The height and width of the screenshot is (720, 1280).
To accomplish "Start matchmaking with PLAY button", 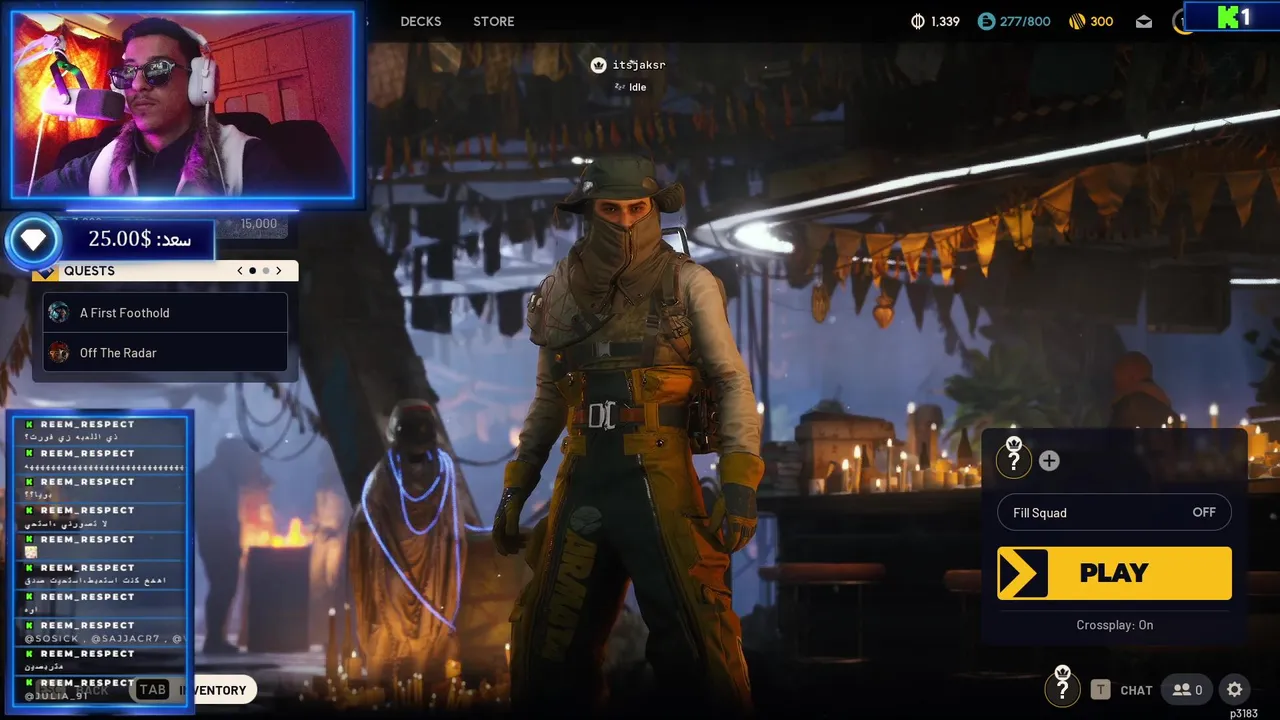I will pos(1114,573).
